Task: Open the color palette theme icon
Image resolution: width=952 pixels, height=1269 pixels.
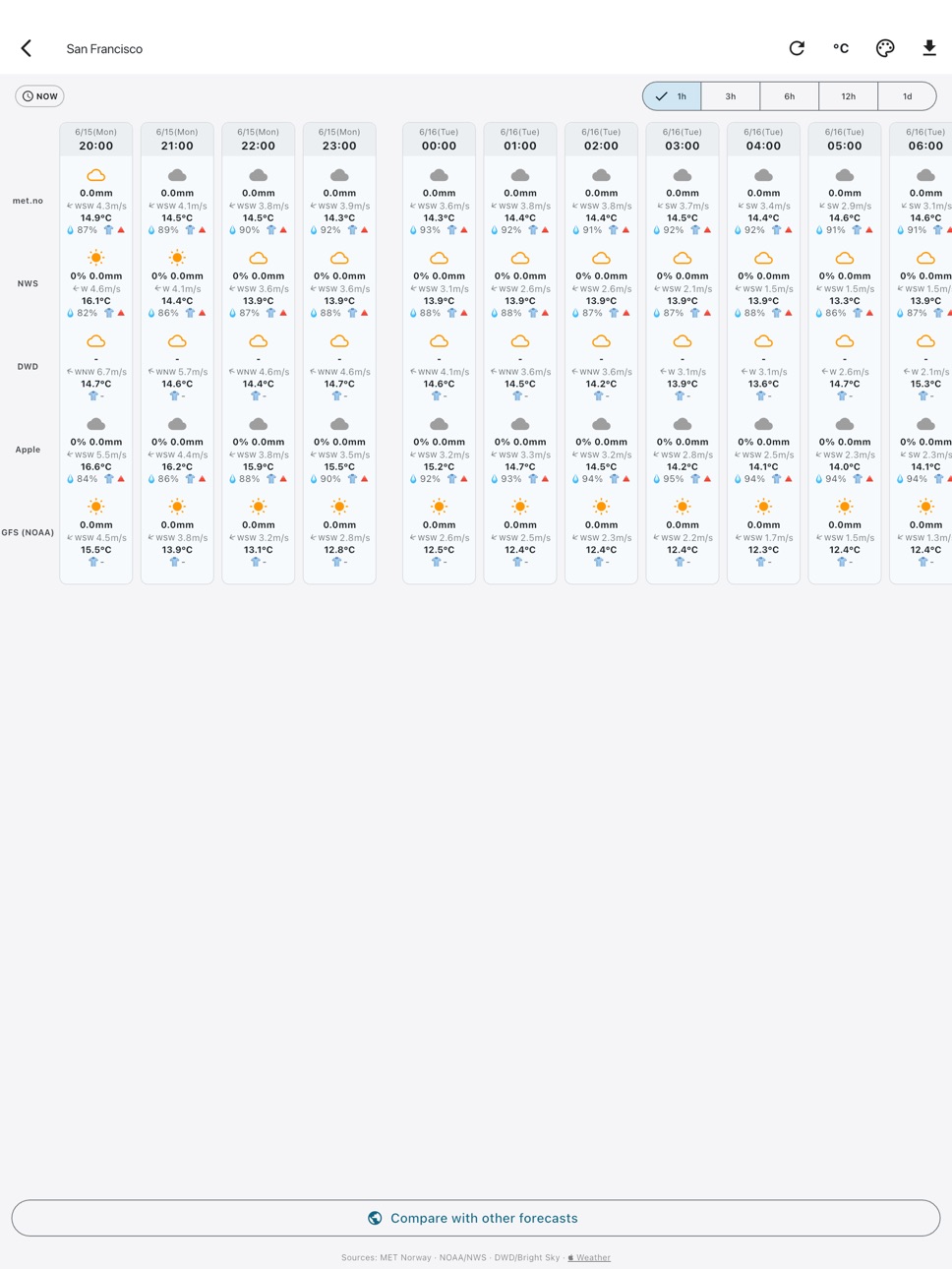Action: point(885,48)
